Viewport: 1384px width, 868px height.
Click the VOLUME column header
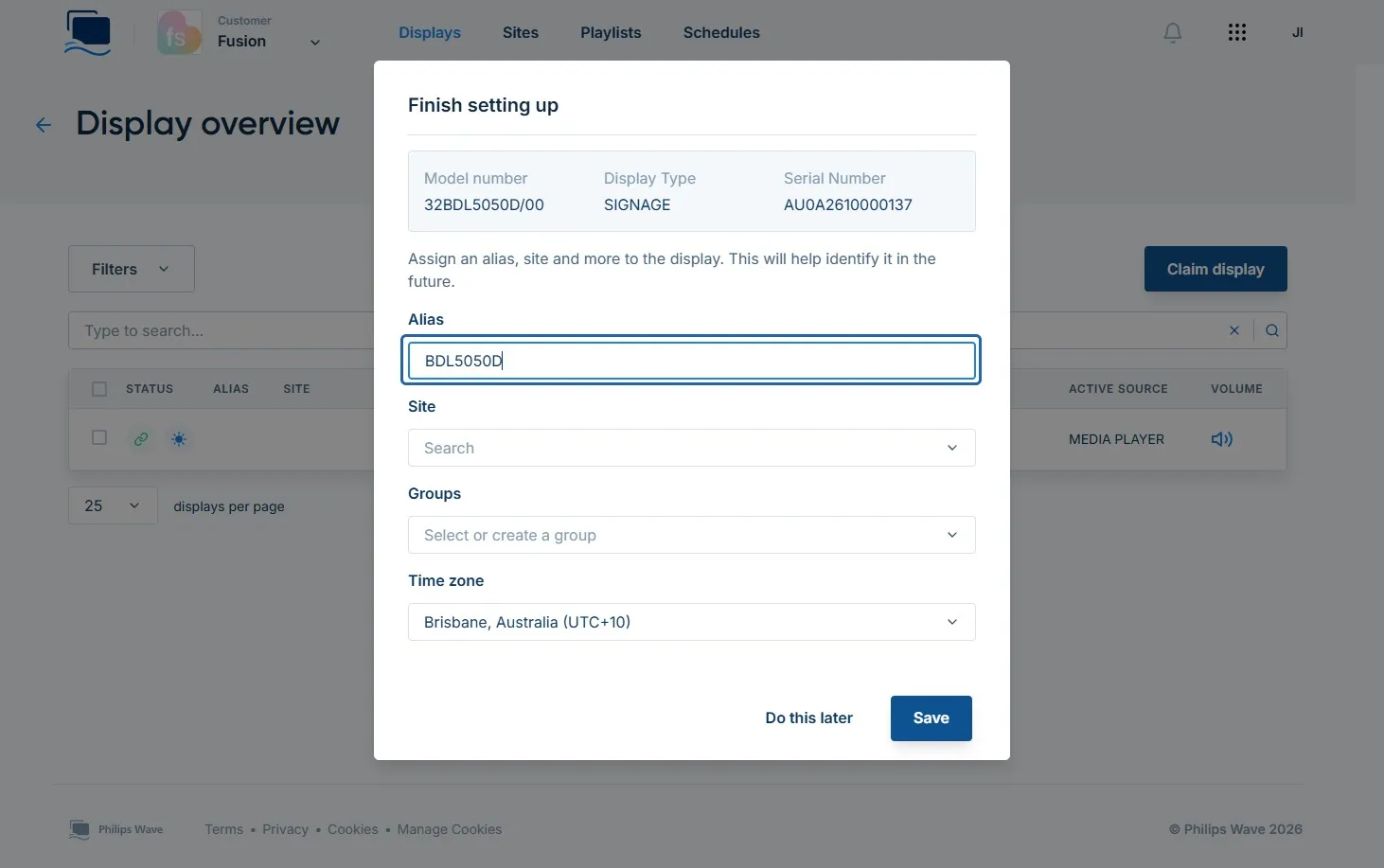coord(1236,389)
